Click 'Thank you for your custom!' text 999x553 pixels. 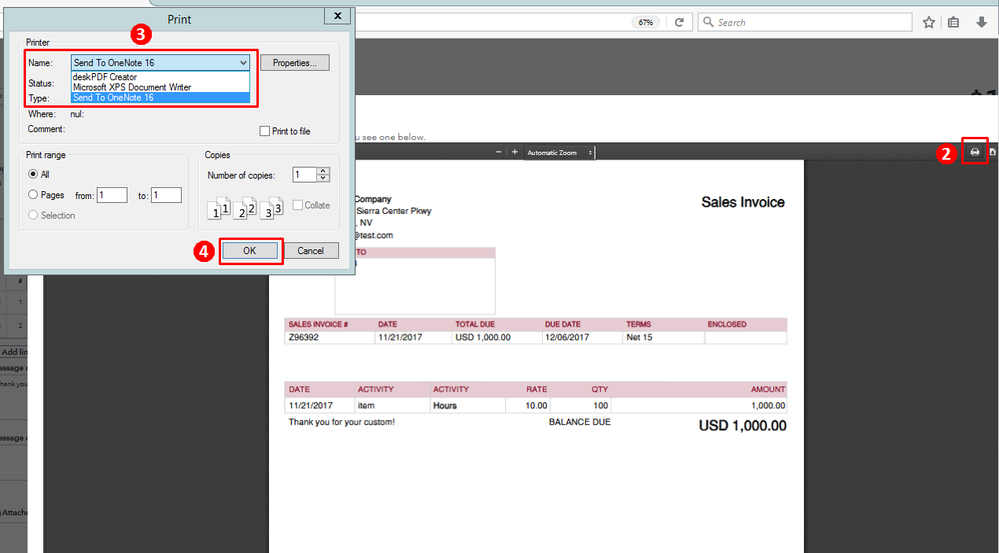(x=341, y=422)
